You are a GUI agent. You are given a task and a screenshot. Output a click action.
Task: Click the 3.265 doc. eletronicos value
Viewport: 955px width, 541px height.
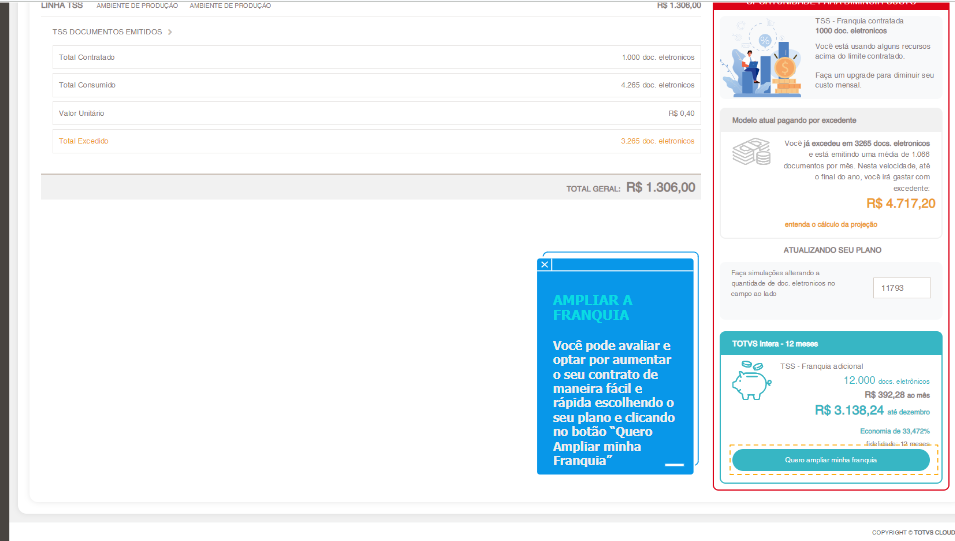tap(657, 141)
